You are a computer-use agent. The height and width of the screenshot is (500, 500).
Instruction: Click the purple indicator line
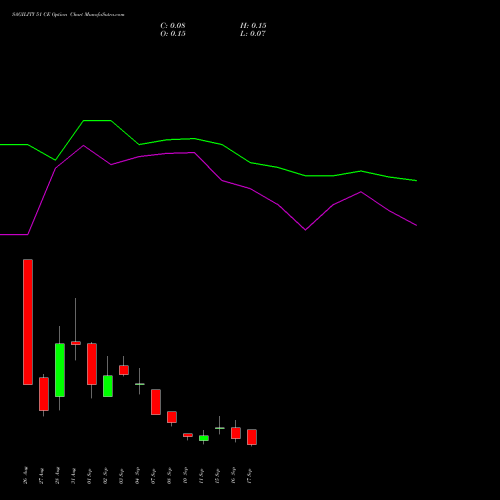pos(208,166)
